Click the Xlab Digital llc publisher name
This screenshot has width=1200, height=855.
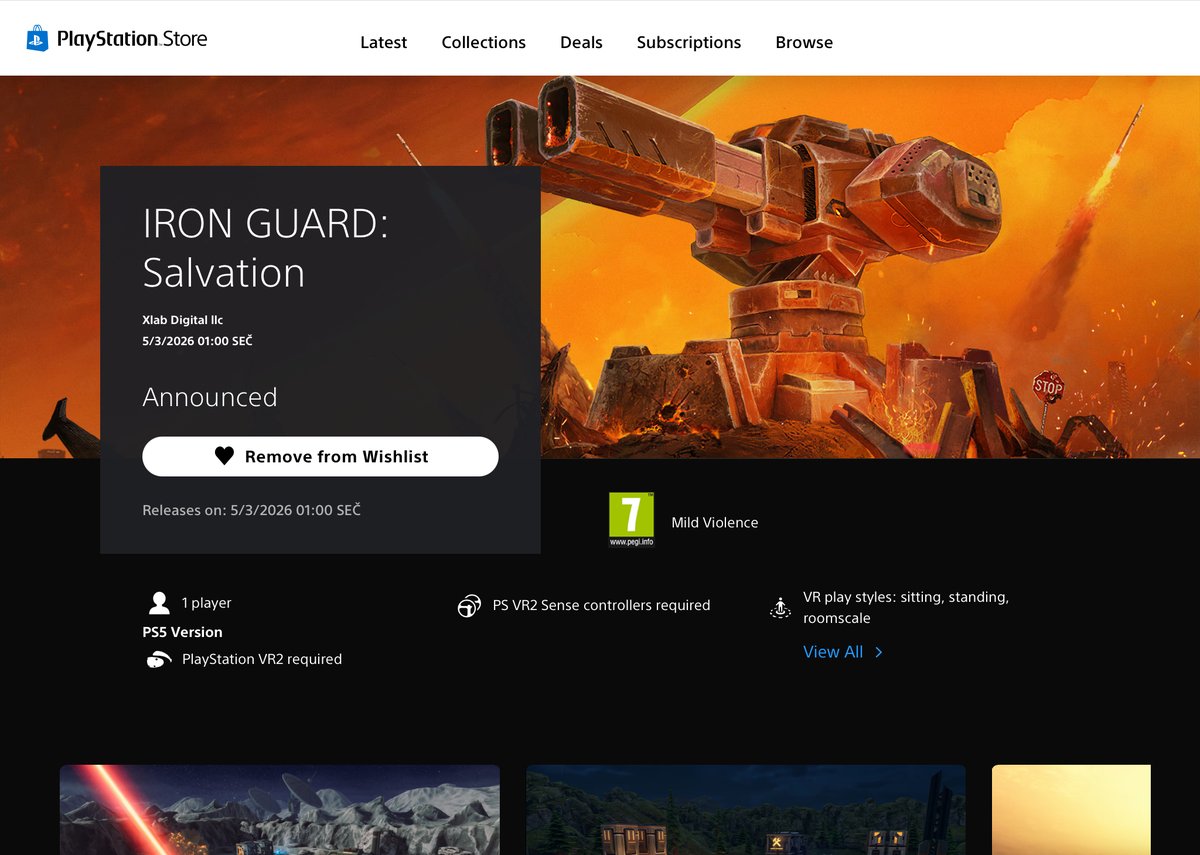183,320
